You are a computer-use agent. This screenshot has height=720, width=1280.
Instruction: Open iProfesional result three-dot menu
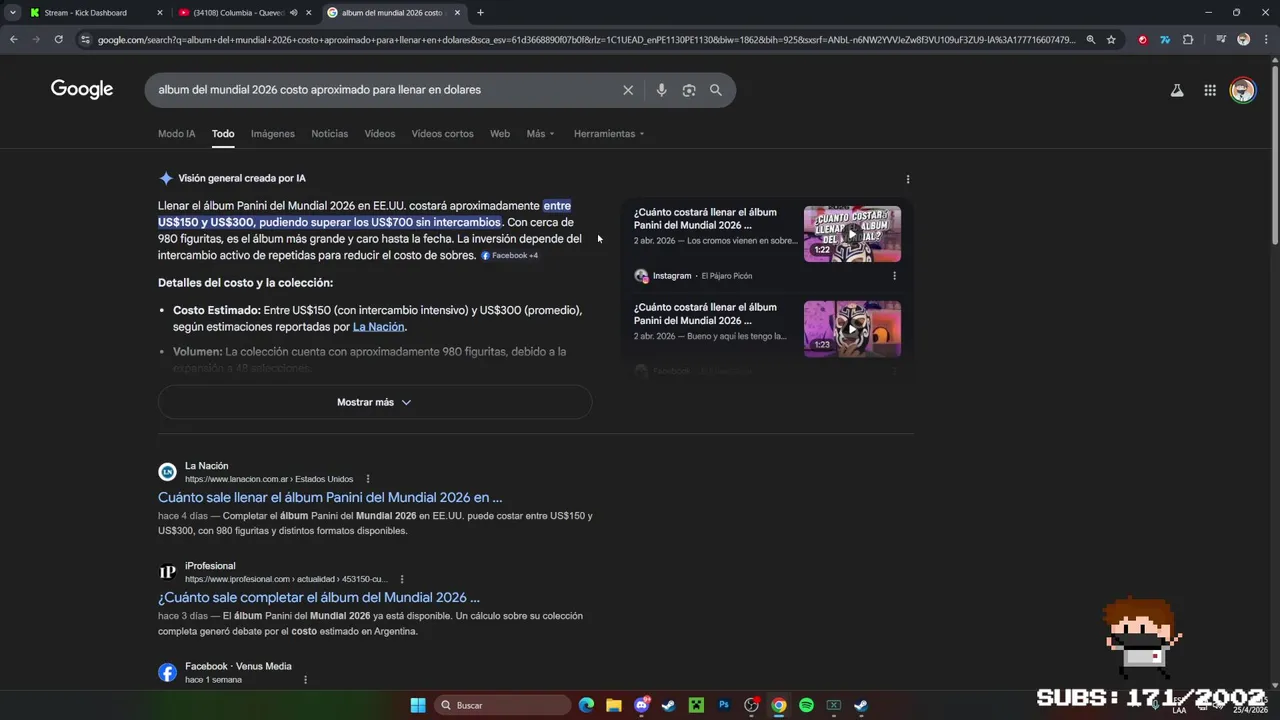tap(402, 579)
